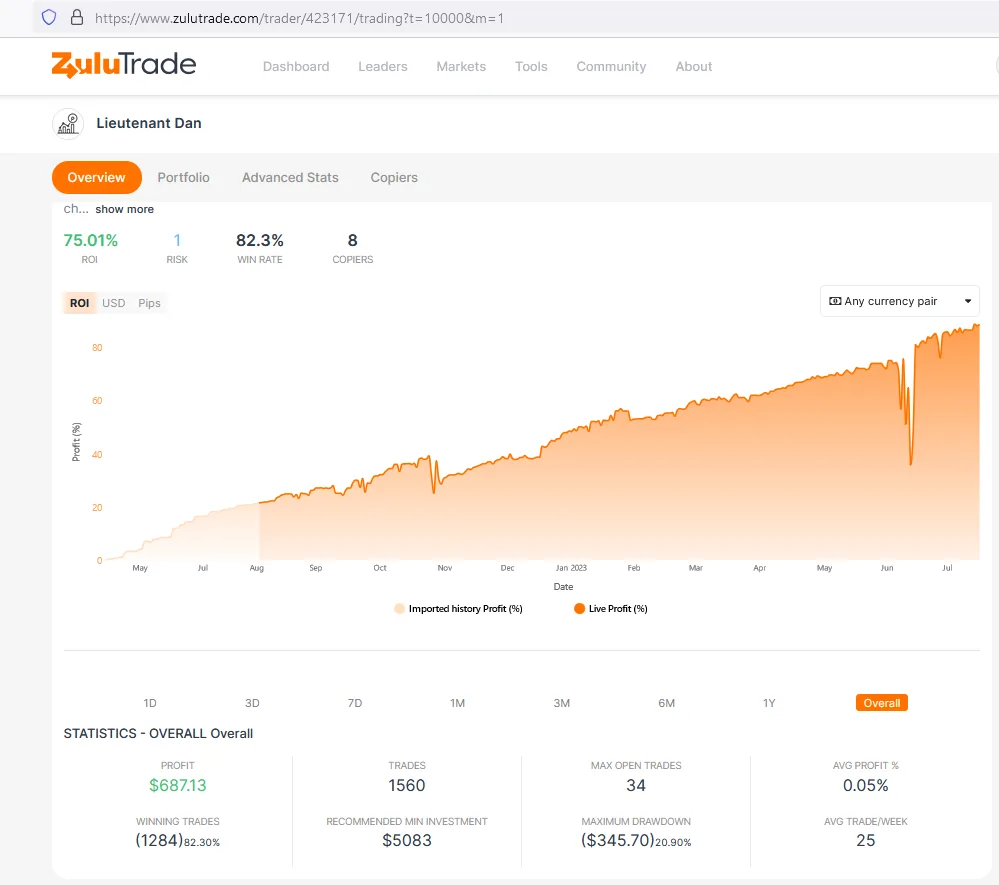Click the currency pair dropdown arrow
This screenshot has width=999, height=885.
pyautogui.click(x=968, y=301)
